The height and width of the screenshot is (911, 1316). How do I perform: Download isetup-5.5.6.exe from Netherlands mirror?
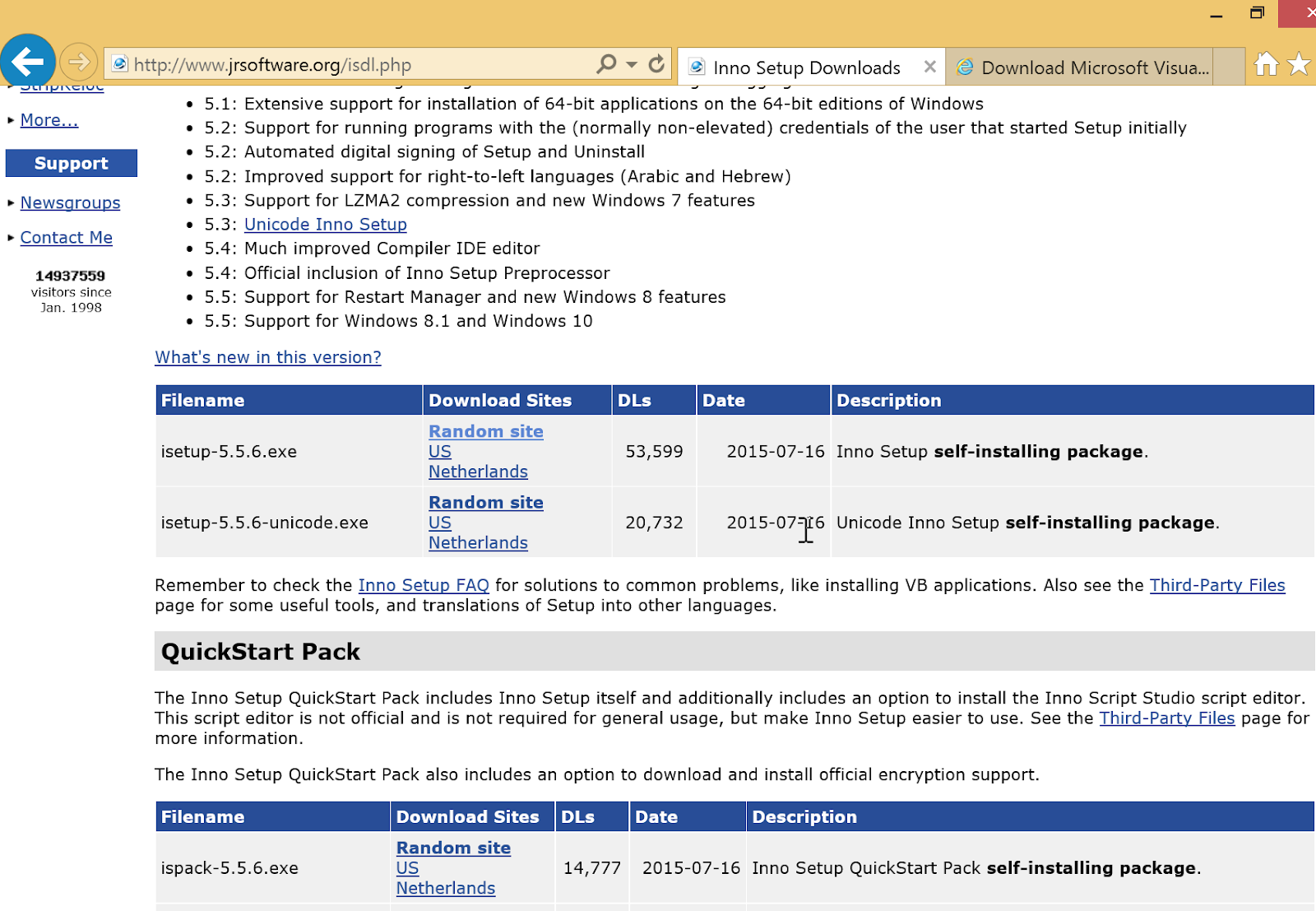coord(478,472)
